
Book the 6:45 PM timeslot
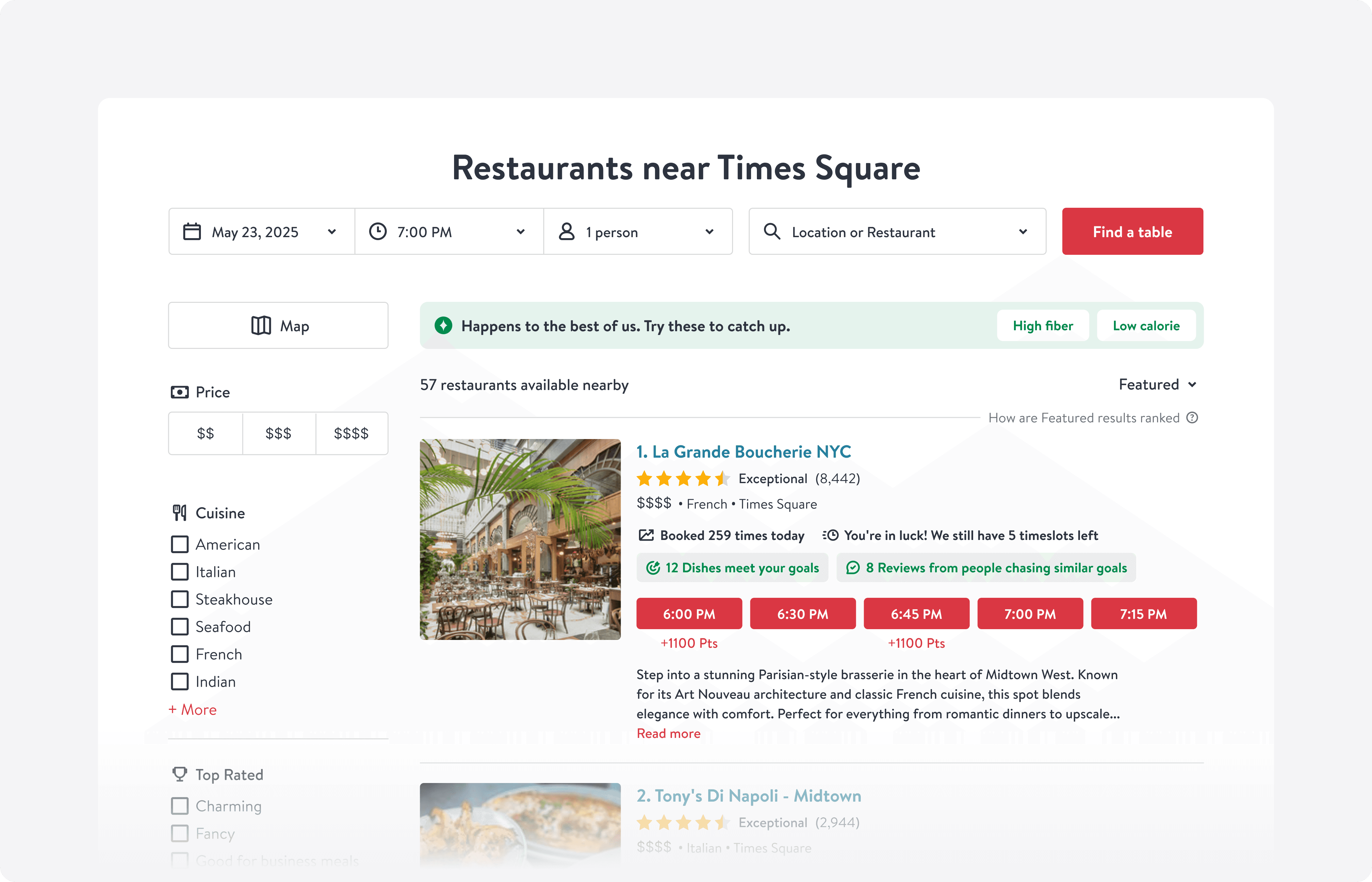(916, 614)
